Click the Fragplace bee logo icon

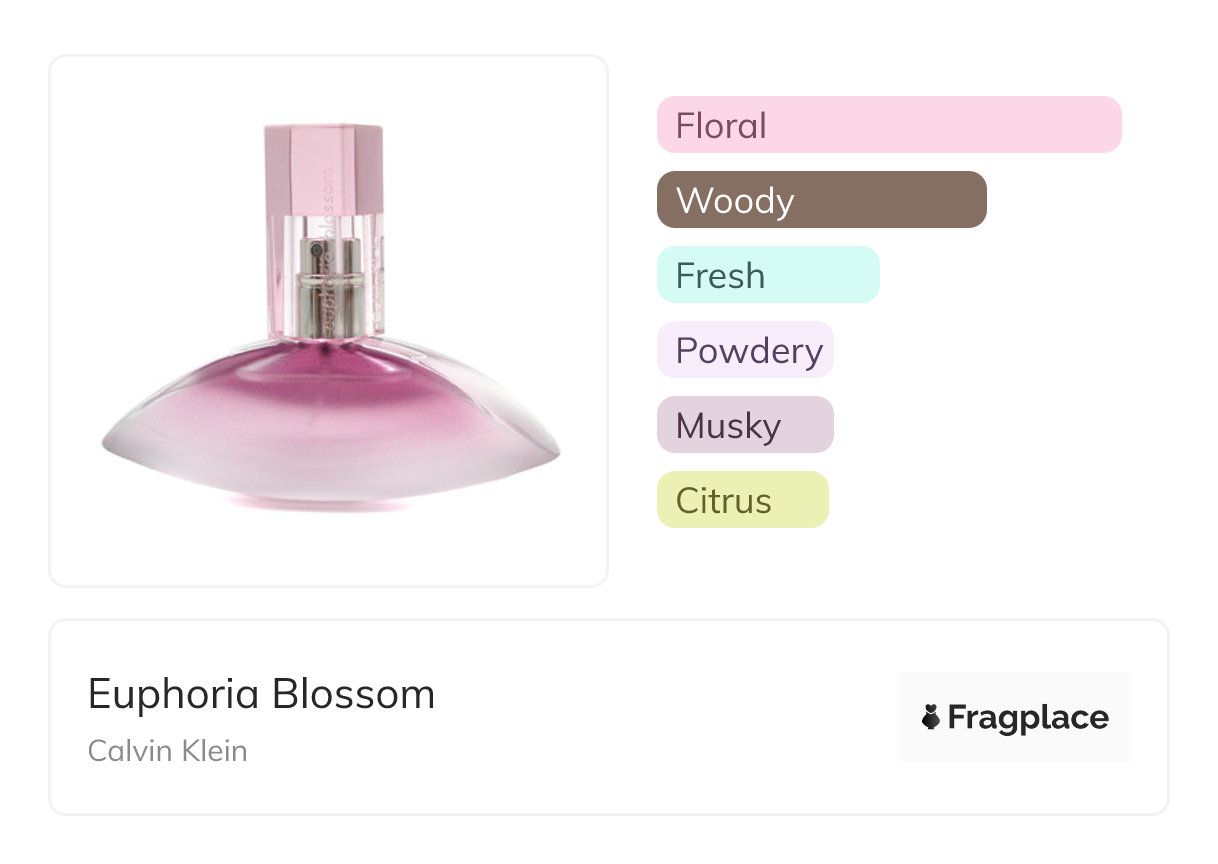(x=932, y=717)
